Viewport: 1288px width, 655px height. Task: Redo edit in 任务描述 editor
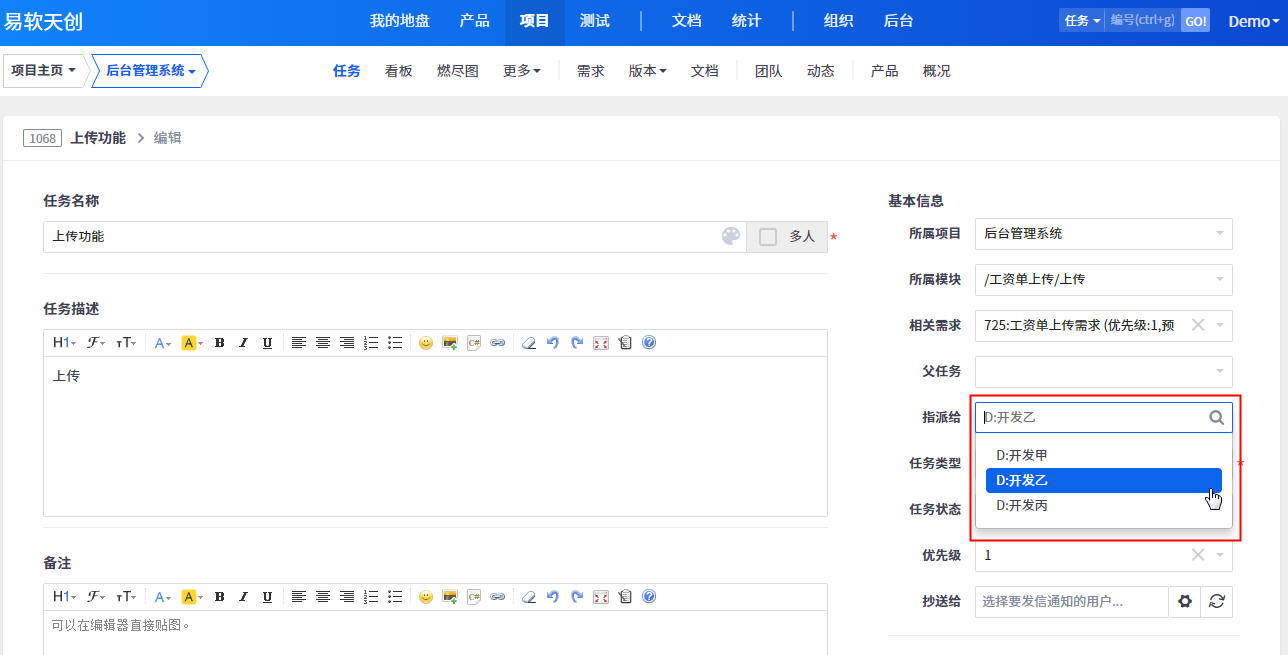point(577,343)
